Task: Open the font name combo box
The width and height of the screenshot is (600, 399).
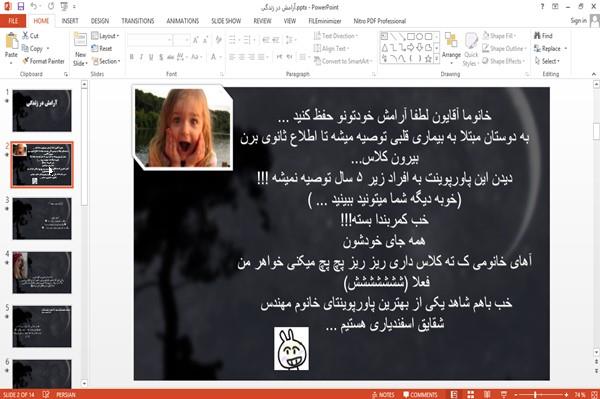Action: point(150,40)
